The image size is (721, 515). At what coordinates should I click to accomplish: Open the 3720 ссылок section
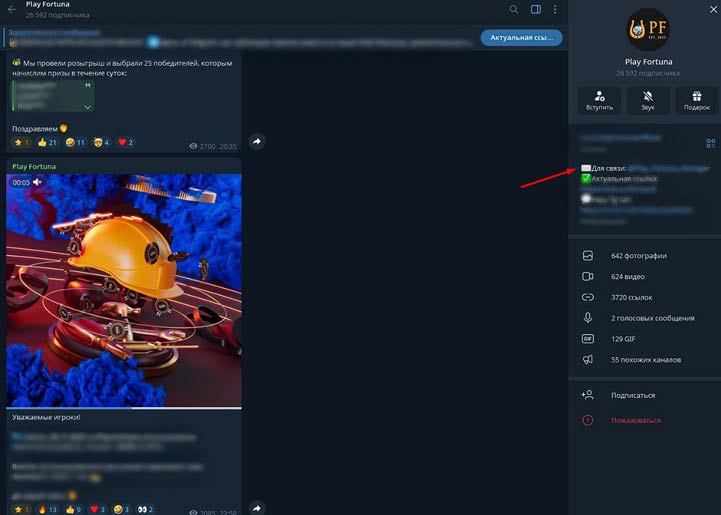(632, 297)
